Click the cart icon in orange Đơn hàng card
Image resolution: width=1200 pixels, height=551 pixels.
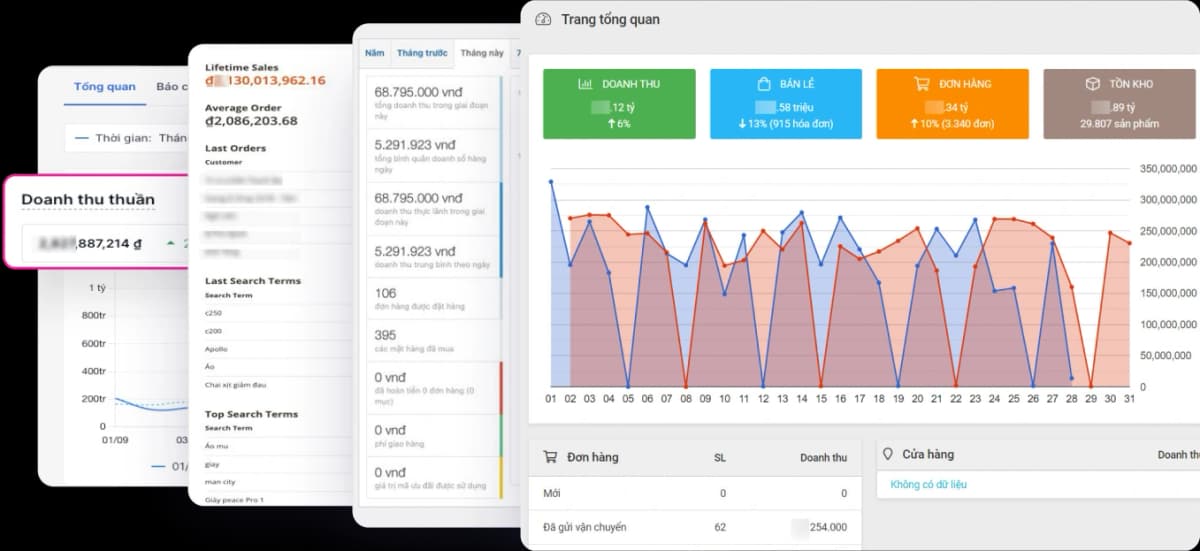tap(922, 84)
